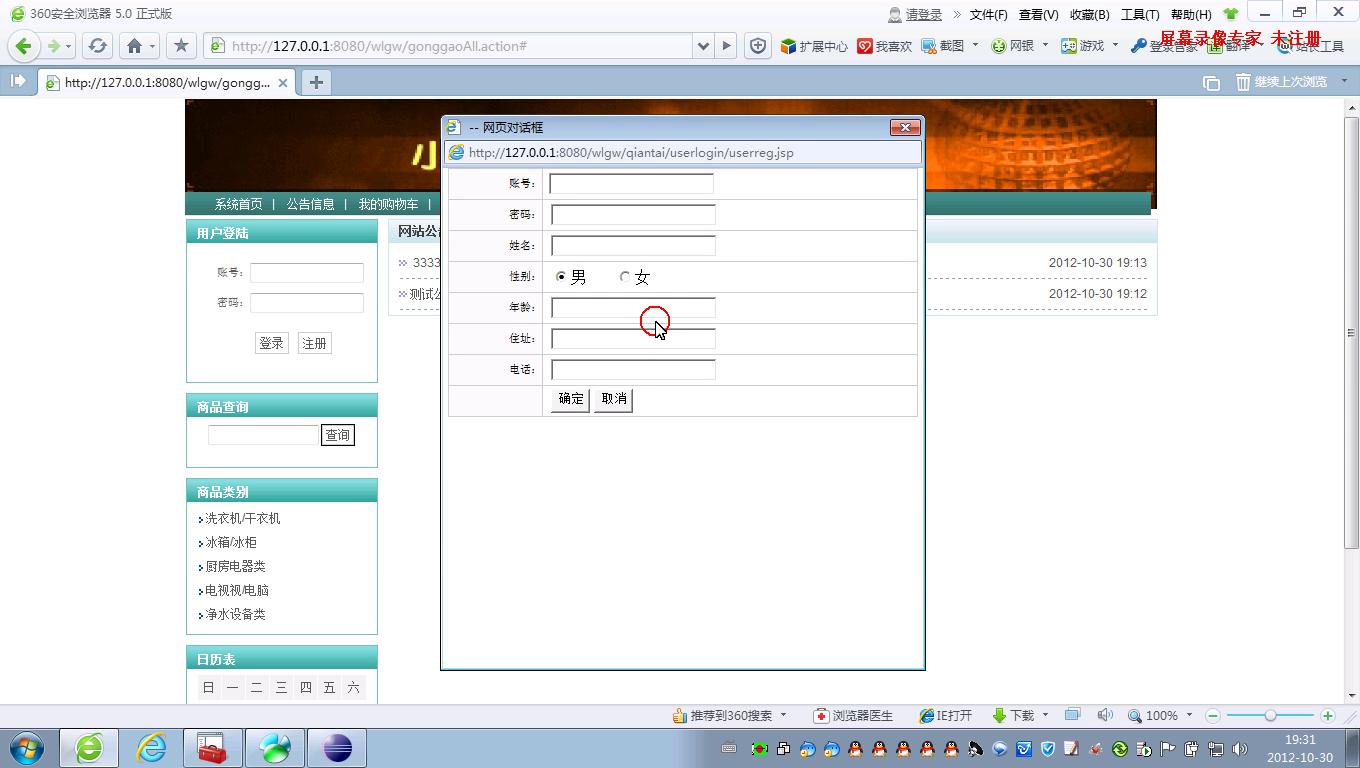Open the 查看(V) menu

coord(1038,14)
